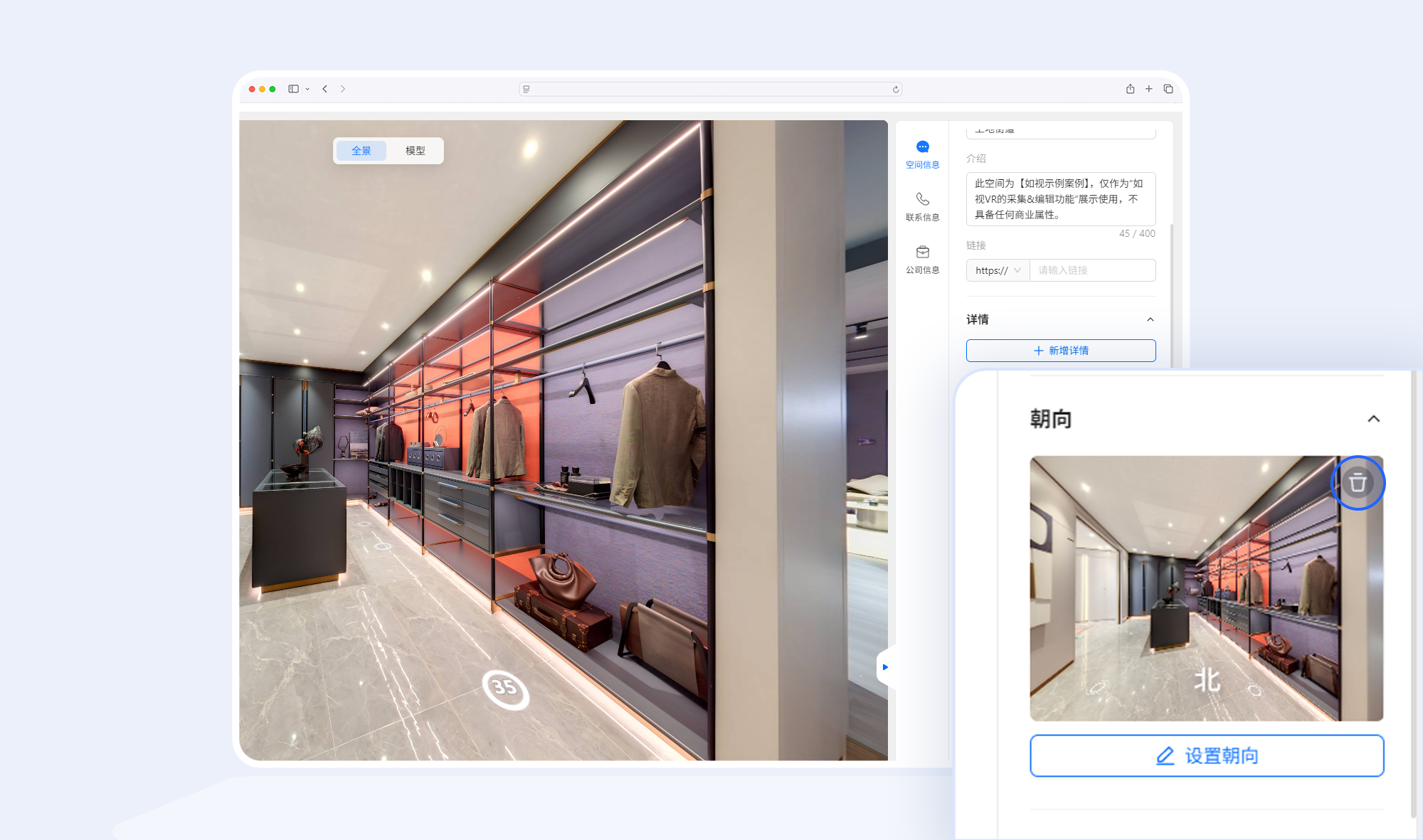Delete the orientation image with trash icon

click(x=1358, y=483)
